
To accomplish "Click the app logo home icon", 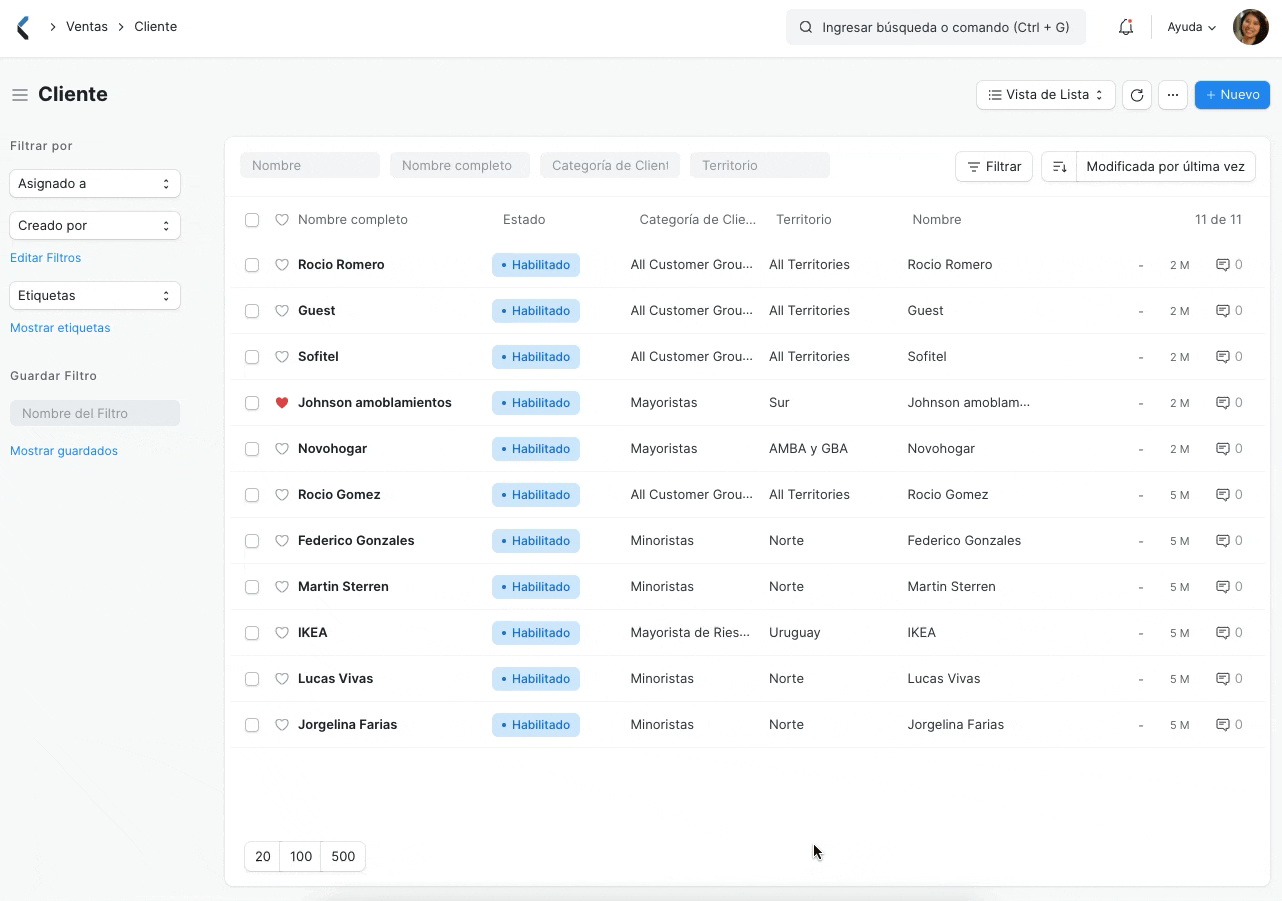I will click(x=24, y=27).
